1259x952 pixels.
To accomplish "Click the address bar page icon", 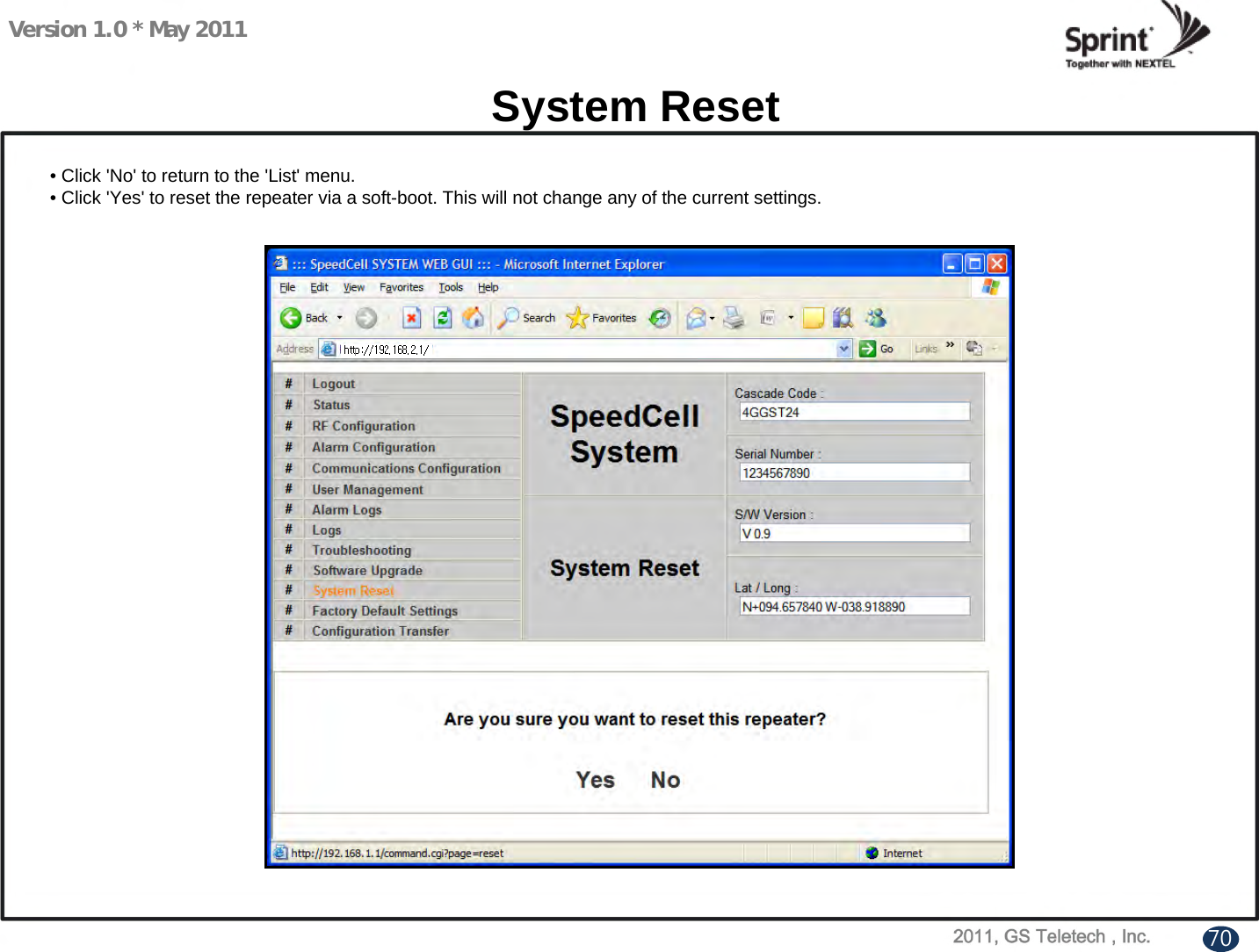I will 328,349.
